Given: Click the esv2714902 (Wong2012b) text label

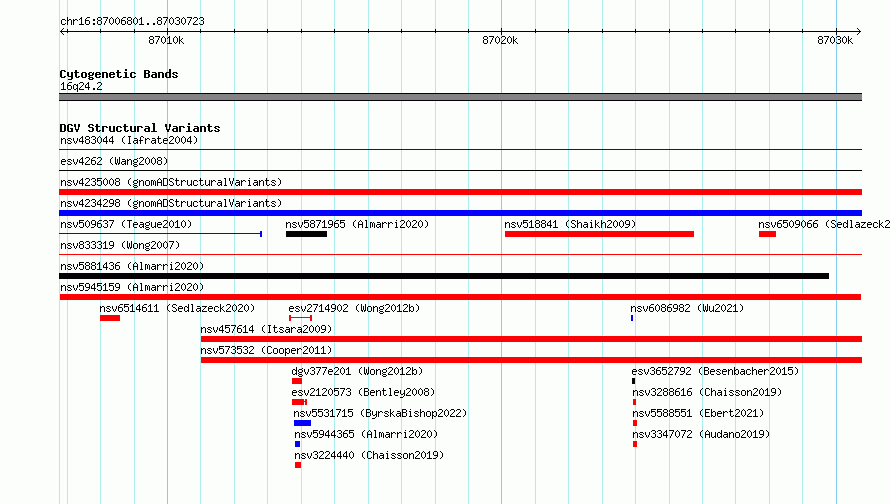Looking at the screenshot, I should point(354,308).
